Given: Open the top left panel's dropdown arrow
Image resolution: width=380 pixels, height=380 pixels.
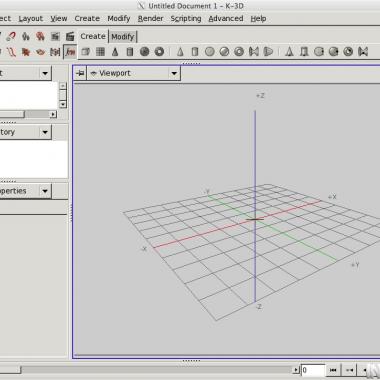Looking at the screenshot, I should tap(45, 73).
